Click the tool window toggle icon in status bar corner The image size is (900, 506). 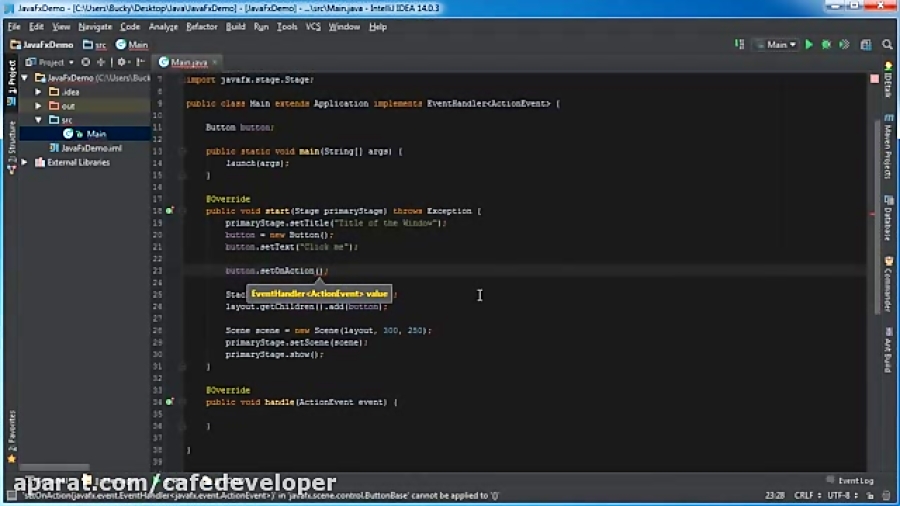click(11, 495)
